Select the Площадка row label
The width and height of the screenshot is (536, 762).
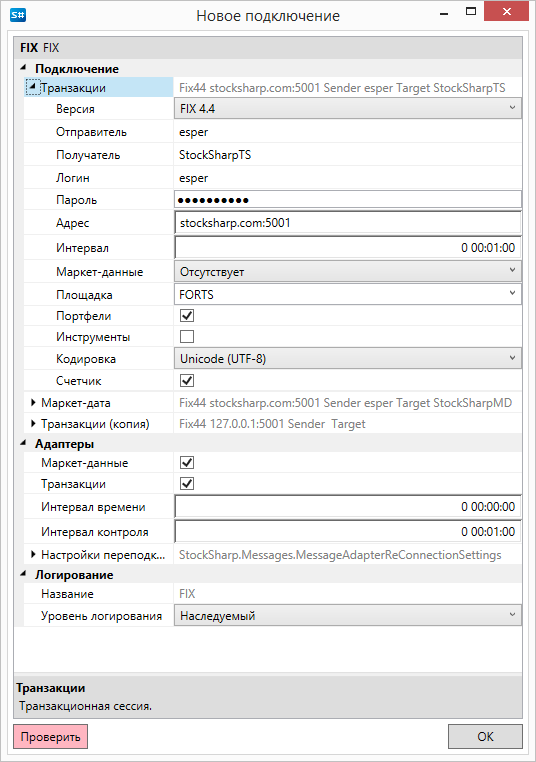tap(84, 294)
